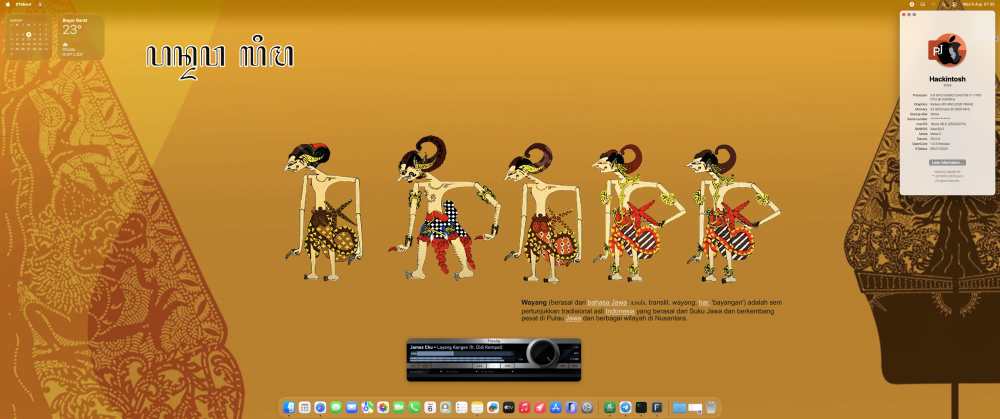
Task: Open Music app in dock
Action: coord(524,407)
